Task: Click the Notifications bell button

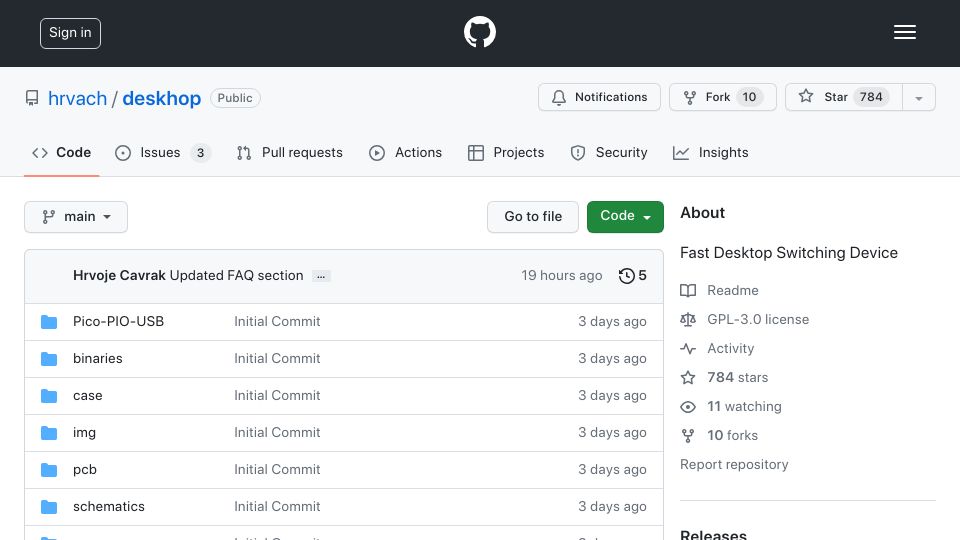Action: click(x=599, y=97)
